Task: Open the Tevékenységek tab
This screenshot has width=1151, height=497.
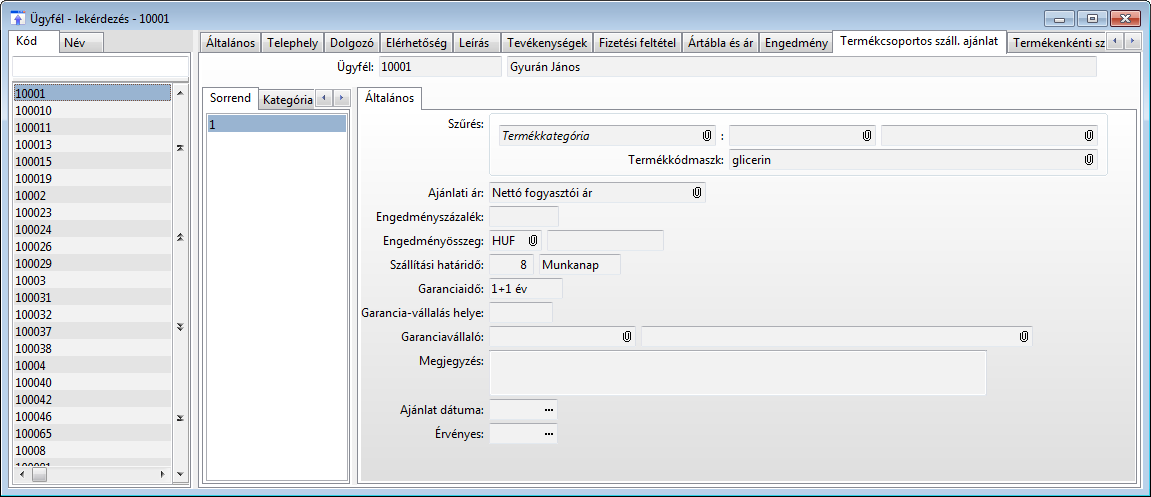Action: (x=546, y=43)
